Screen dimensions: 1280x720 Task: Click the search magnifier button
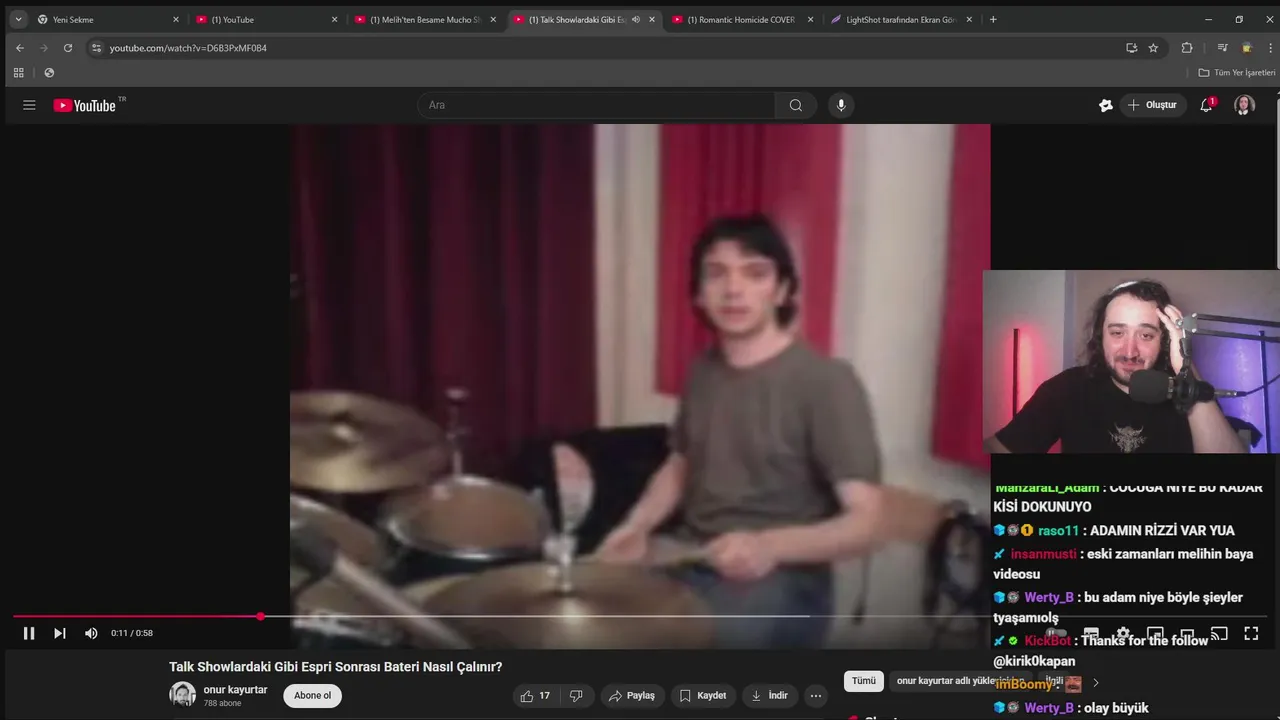click(796, 105)
